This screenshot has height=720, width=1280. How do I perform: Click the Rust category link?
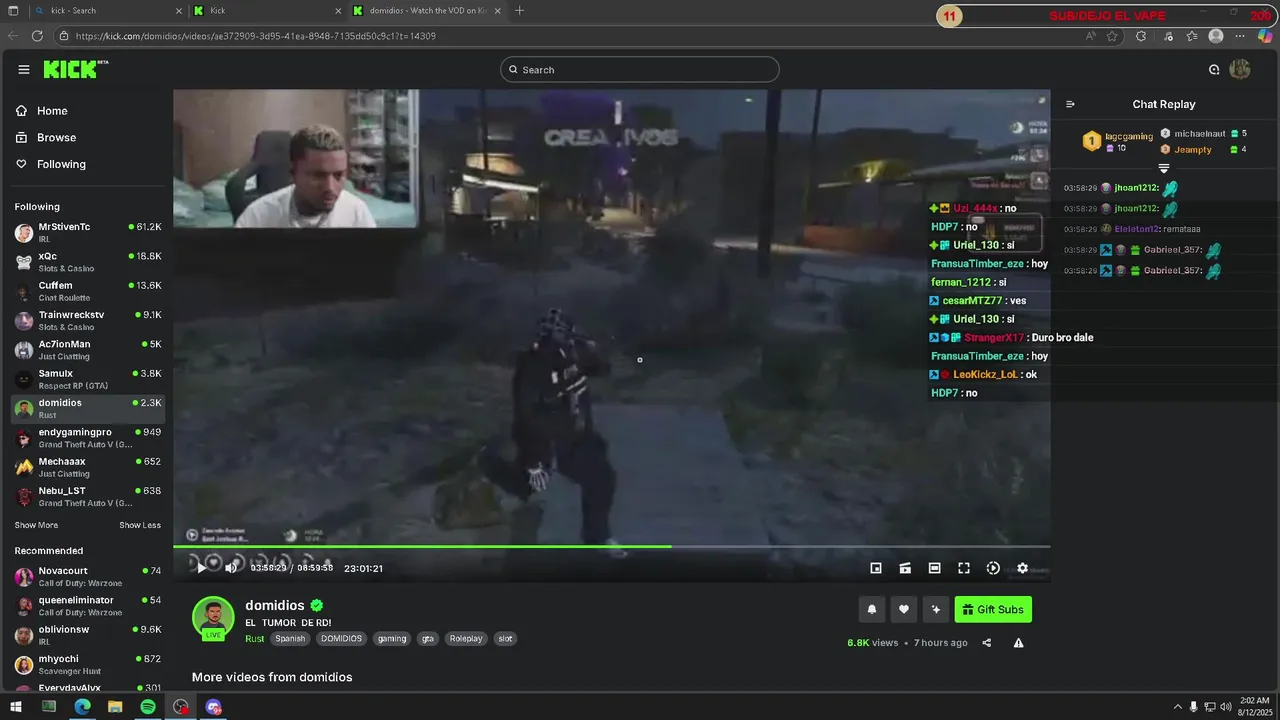click(x=254, y=638)
